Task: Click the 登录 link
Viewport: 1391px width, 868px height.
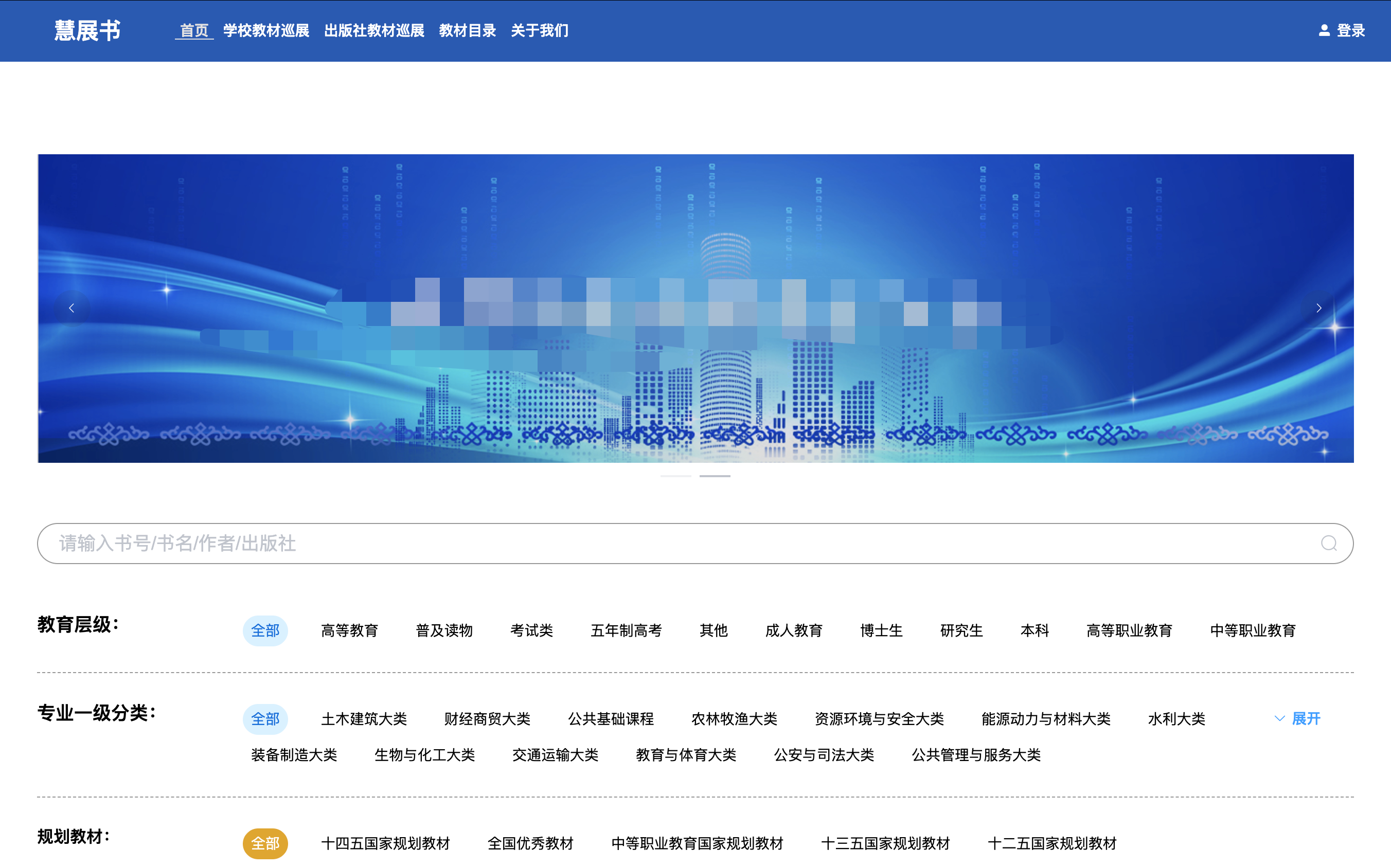Action: (1351, 30)
